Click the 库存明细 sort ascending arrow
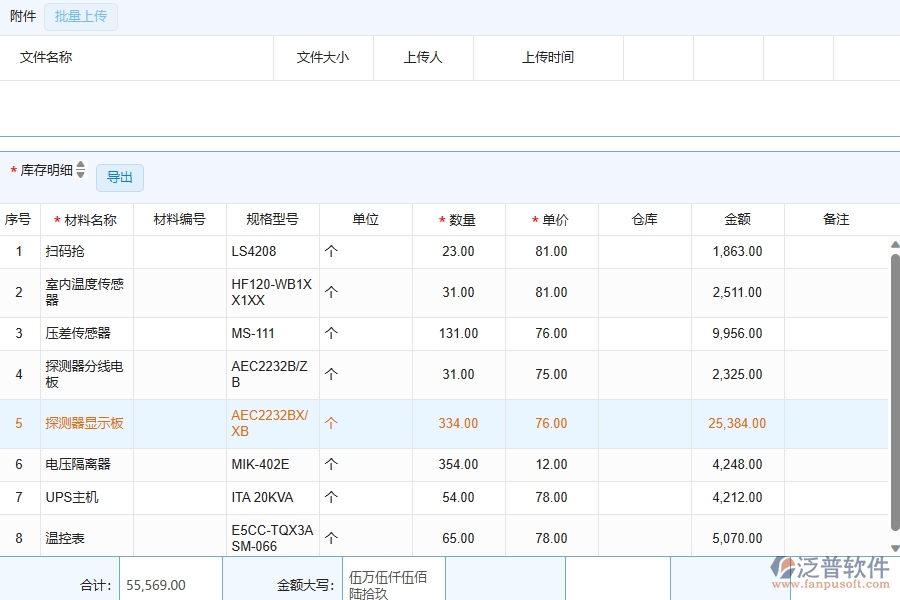This screenshot has height=600, width=900. point(80,166)
